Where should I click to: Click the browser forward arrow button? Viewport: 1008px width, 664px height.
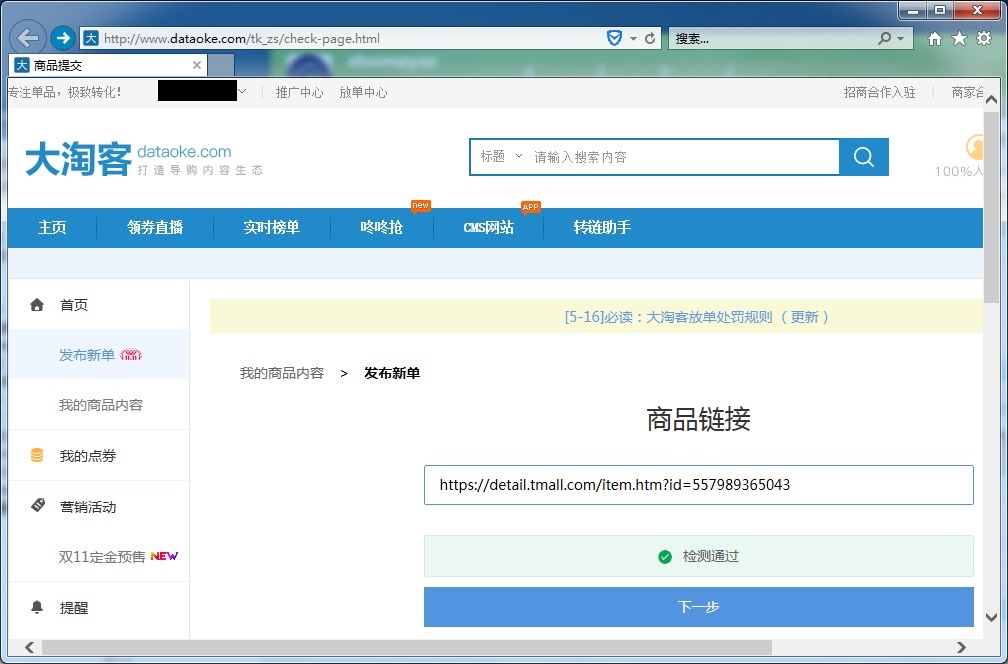coord(63,38)
